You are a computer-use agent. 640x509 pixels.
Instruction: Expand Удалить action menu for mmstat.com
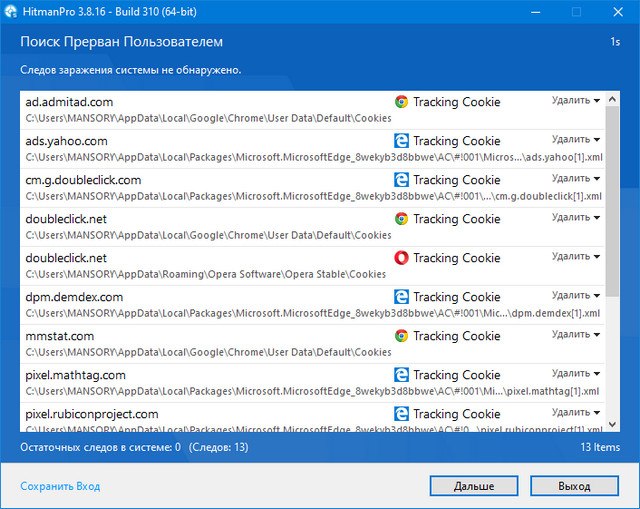click(576, 334)
